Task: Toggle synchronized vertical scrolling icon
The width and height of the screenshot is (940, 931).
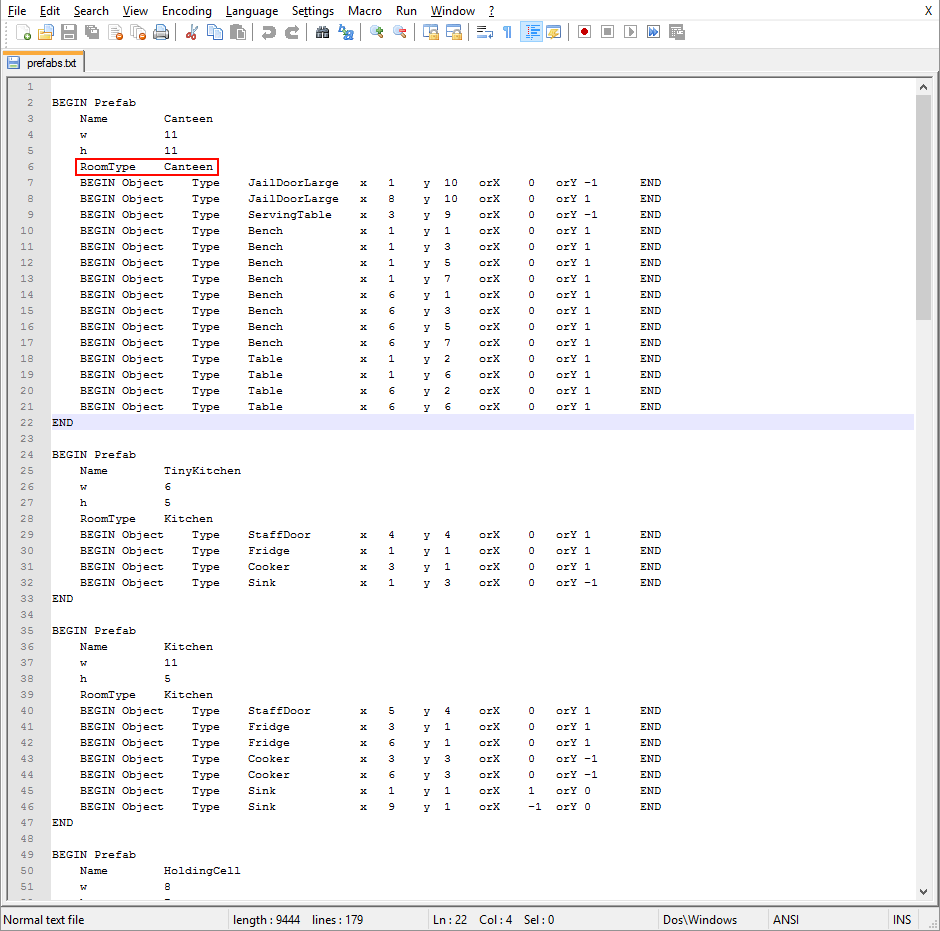Action: [x=430, y=32]
